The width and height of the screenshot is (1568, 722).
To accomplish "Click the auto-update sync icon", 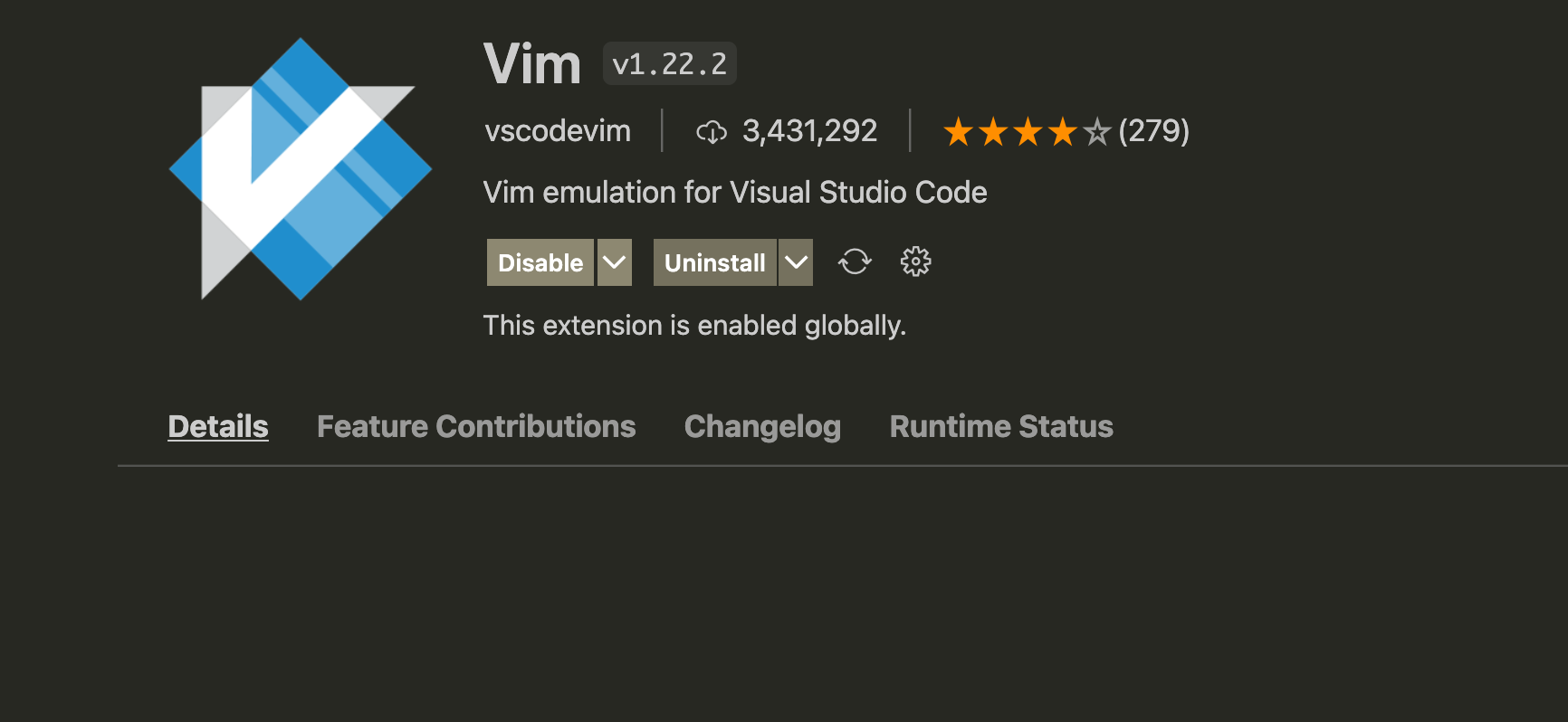I will [x=855, y=261].
